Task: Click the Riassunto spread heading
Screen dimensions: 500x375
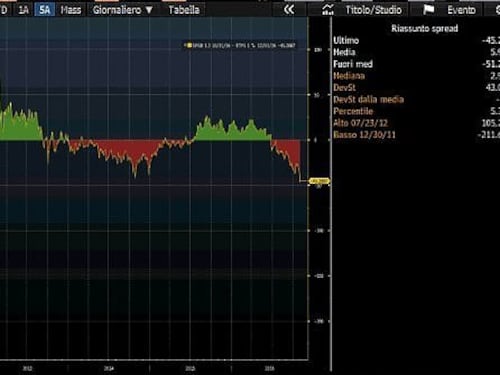Action: coord(424,28)
